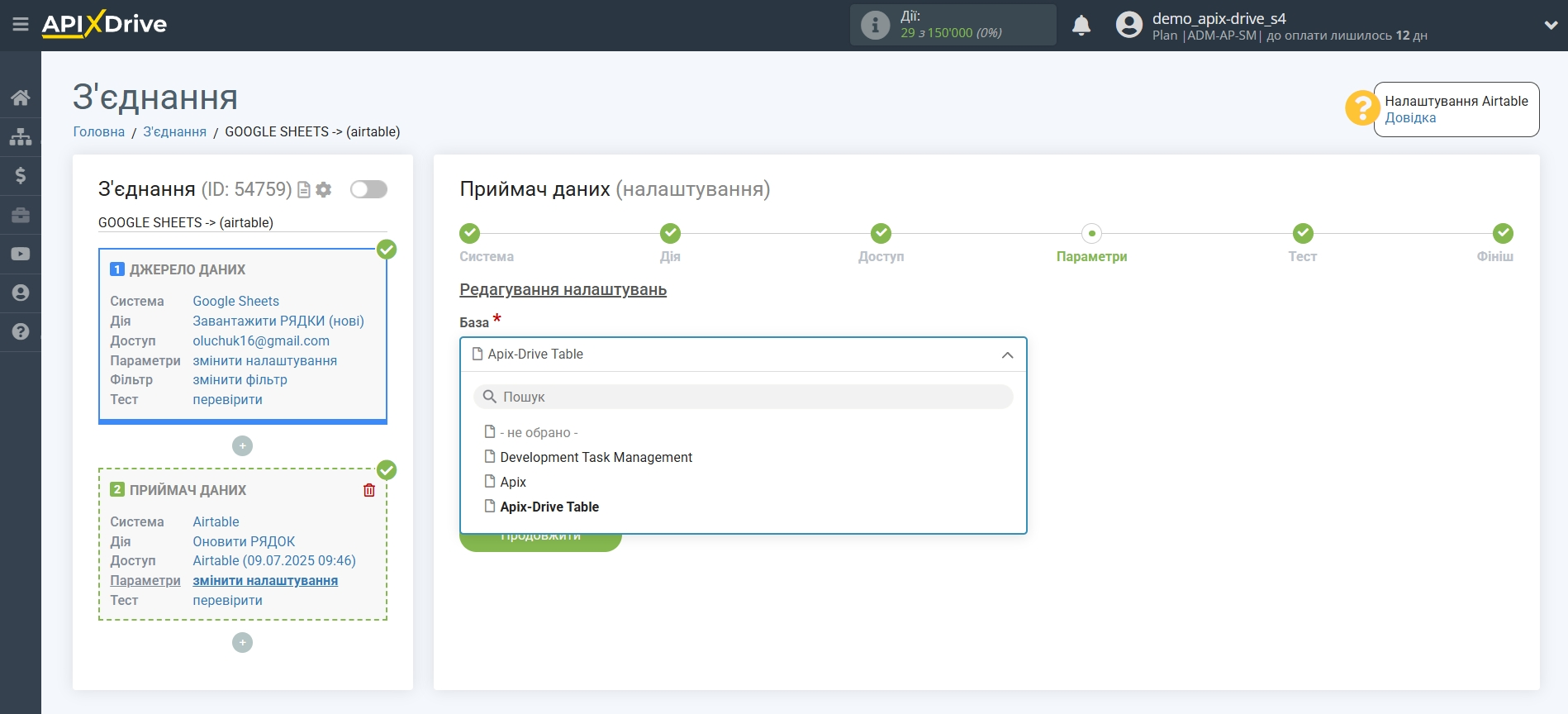Click the Доступ step checkmark

click(881, 233)
